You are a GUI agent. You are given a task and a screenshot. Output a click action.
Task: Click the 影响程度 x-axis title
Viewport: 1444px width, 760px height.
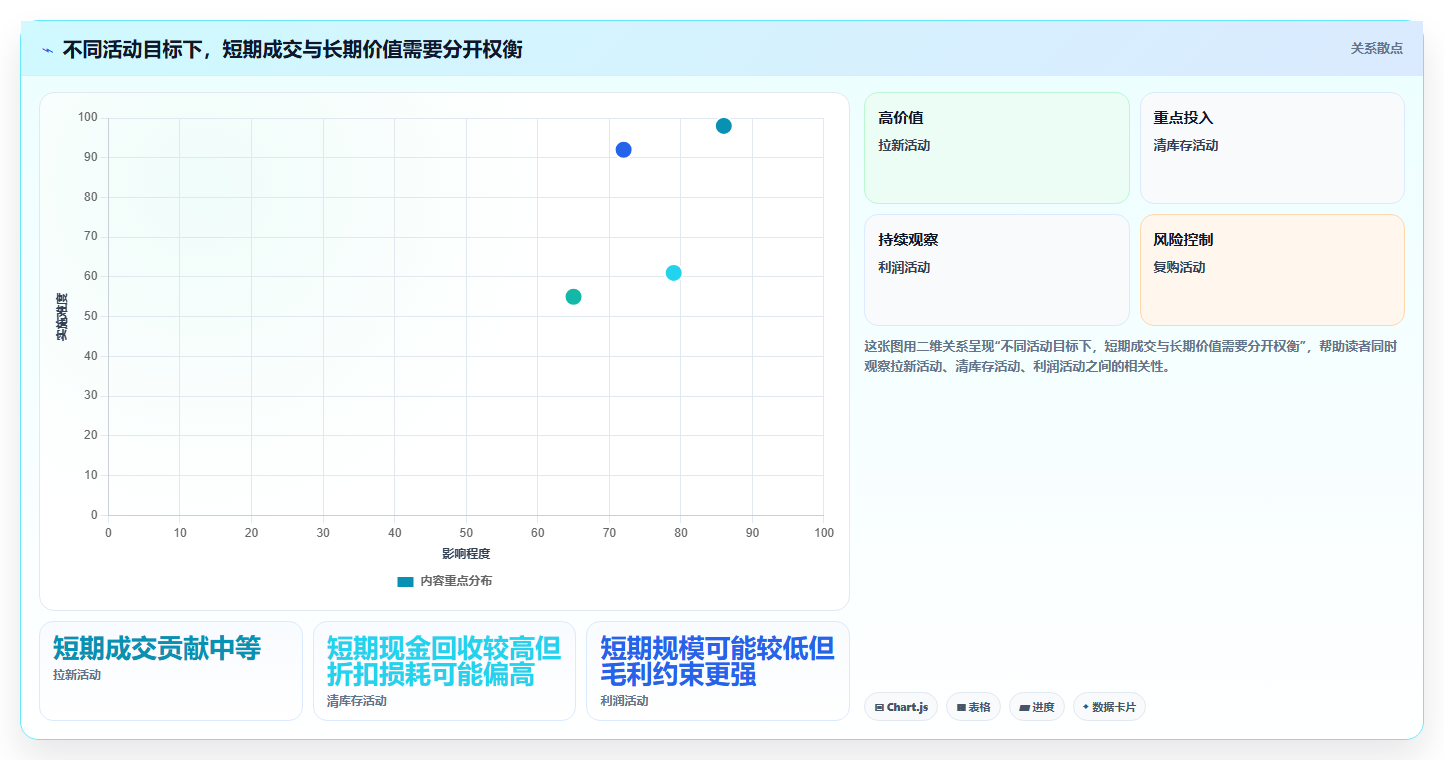point(466,554)
